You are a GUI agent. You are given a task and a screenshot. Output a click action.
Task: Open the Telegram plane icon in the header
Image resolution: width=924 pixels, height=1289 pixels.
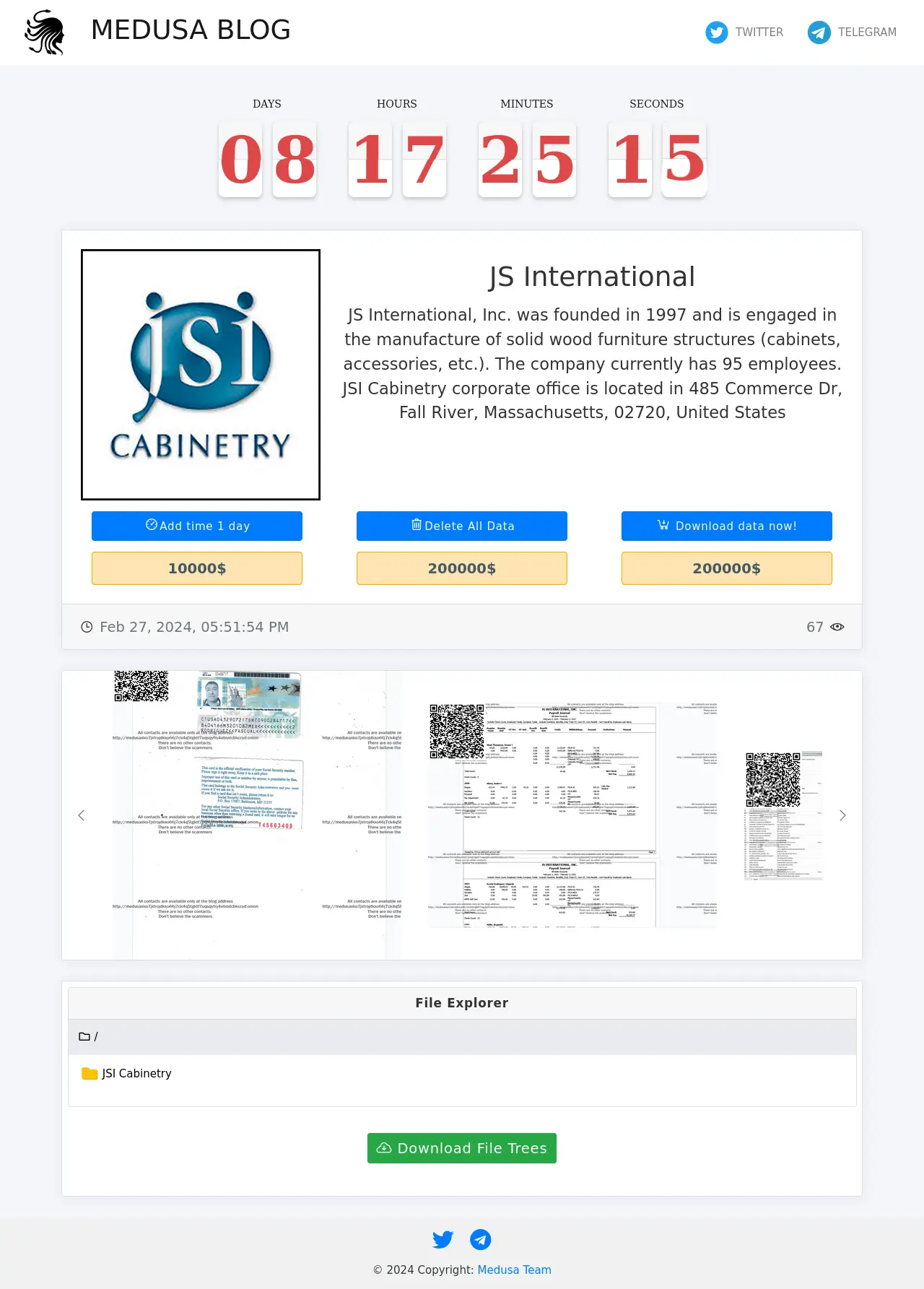pos(819,32)
